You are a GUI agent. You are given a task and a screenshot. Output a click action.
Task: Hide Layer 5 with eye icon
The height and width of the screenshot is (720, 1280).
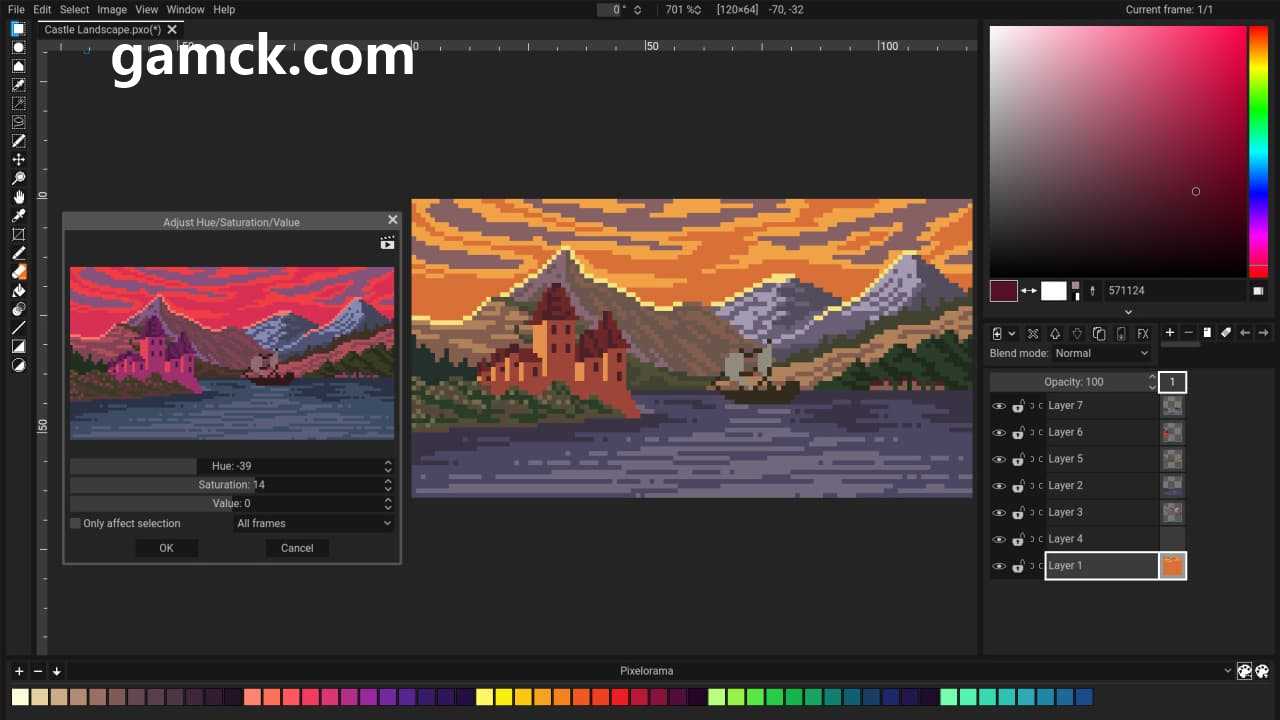998,459
